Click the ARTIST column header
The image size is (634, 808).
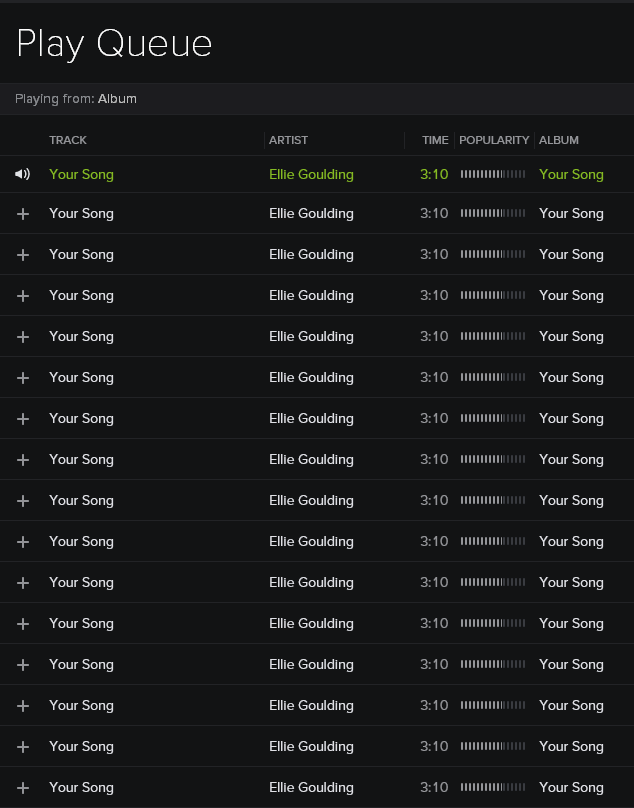point(288,140)
